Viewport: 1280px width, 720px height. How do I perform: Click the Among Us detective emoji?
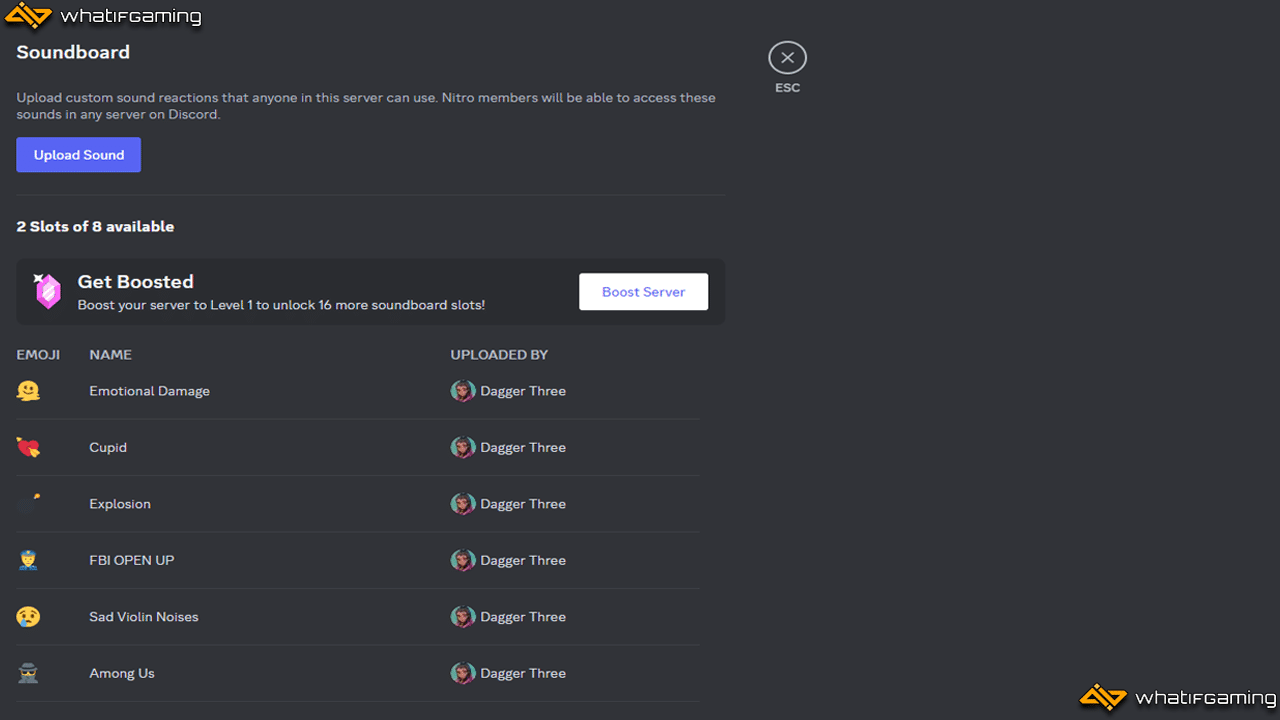point(28,673)
